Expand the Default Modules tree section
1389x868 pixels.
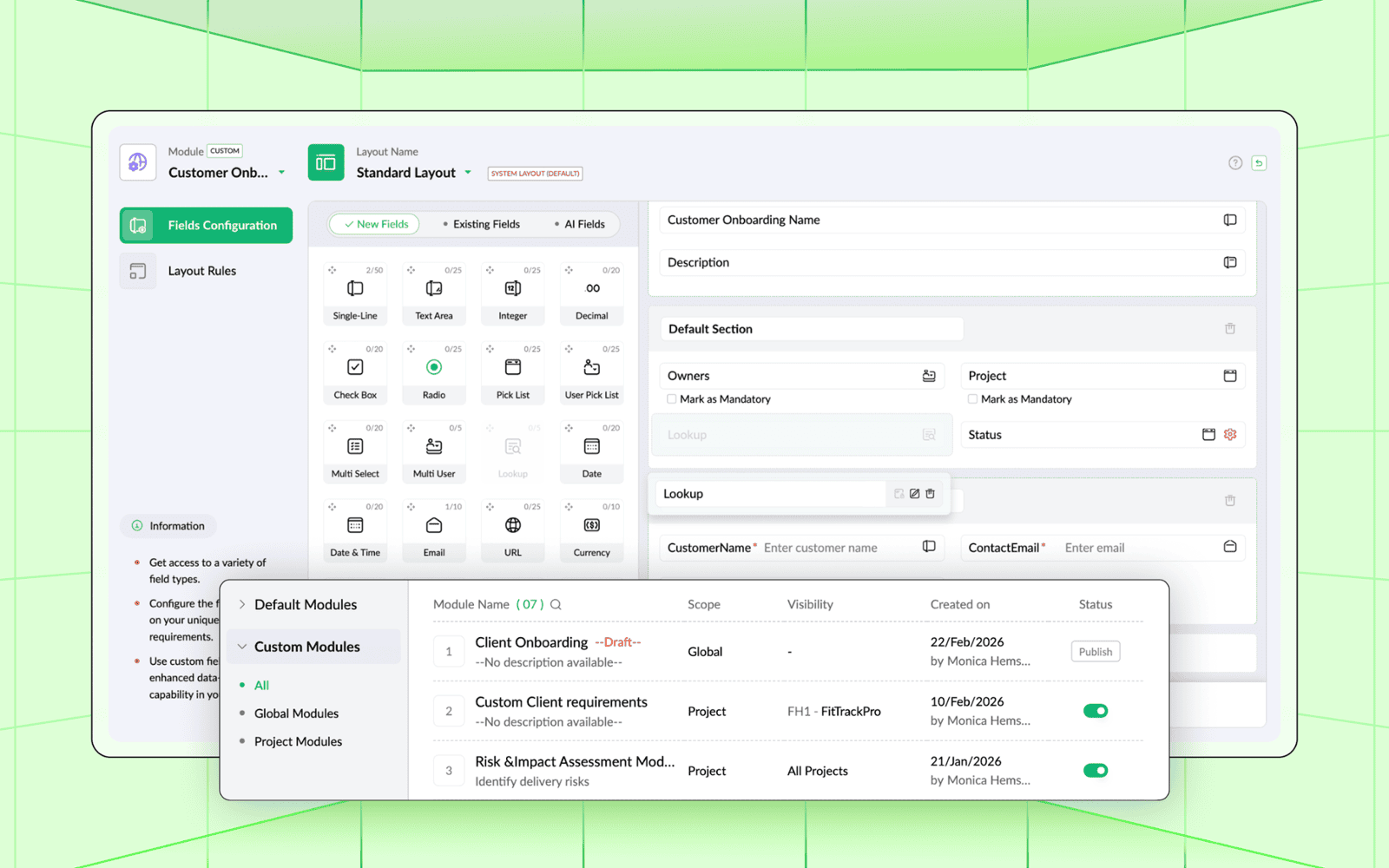(242, 605)
